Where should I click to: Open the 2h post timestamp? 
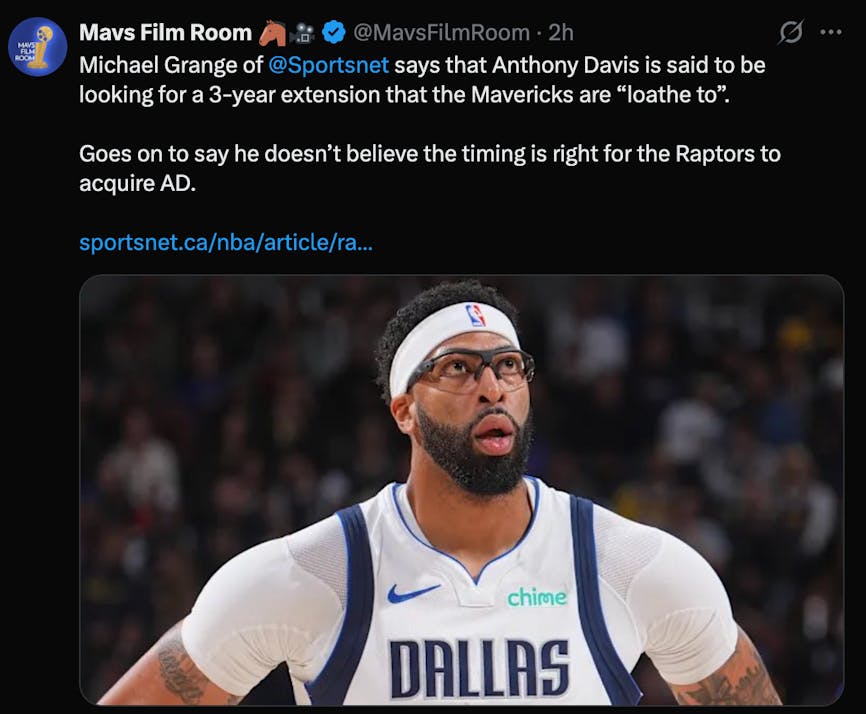pyautogui.click(x=561, y=33)
